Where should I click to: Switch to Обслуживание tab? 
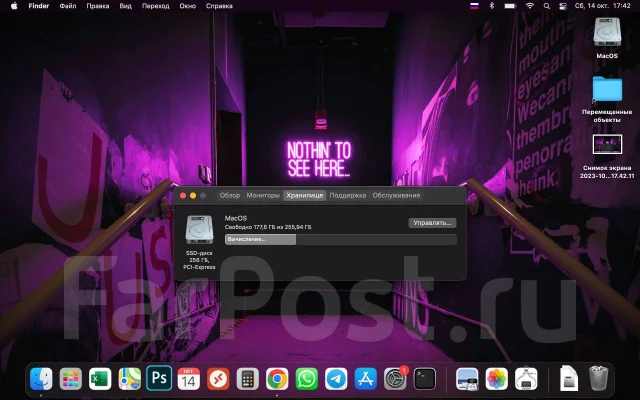pos(396,195)
